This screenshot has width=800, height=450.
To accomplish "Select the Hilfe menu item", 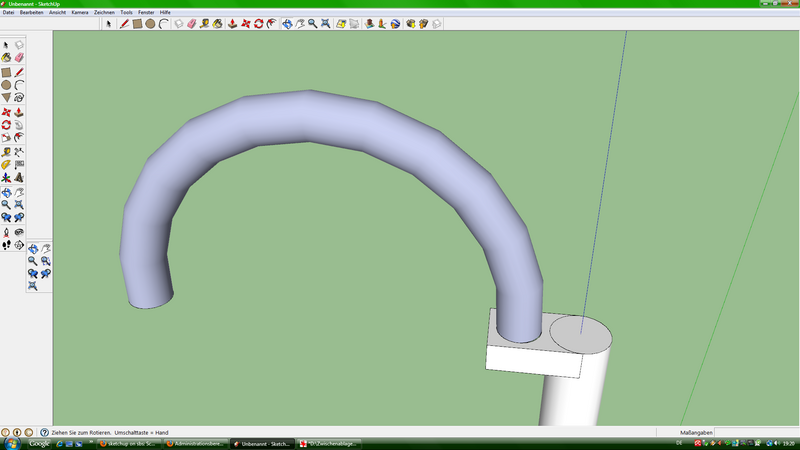I will [166, 12].
